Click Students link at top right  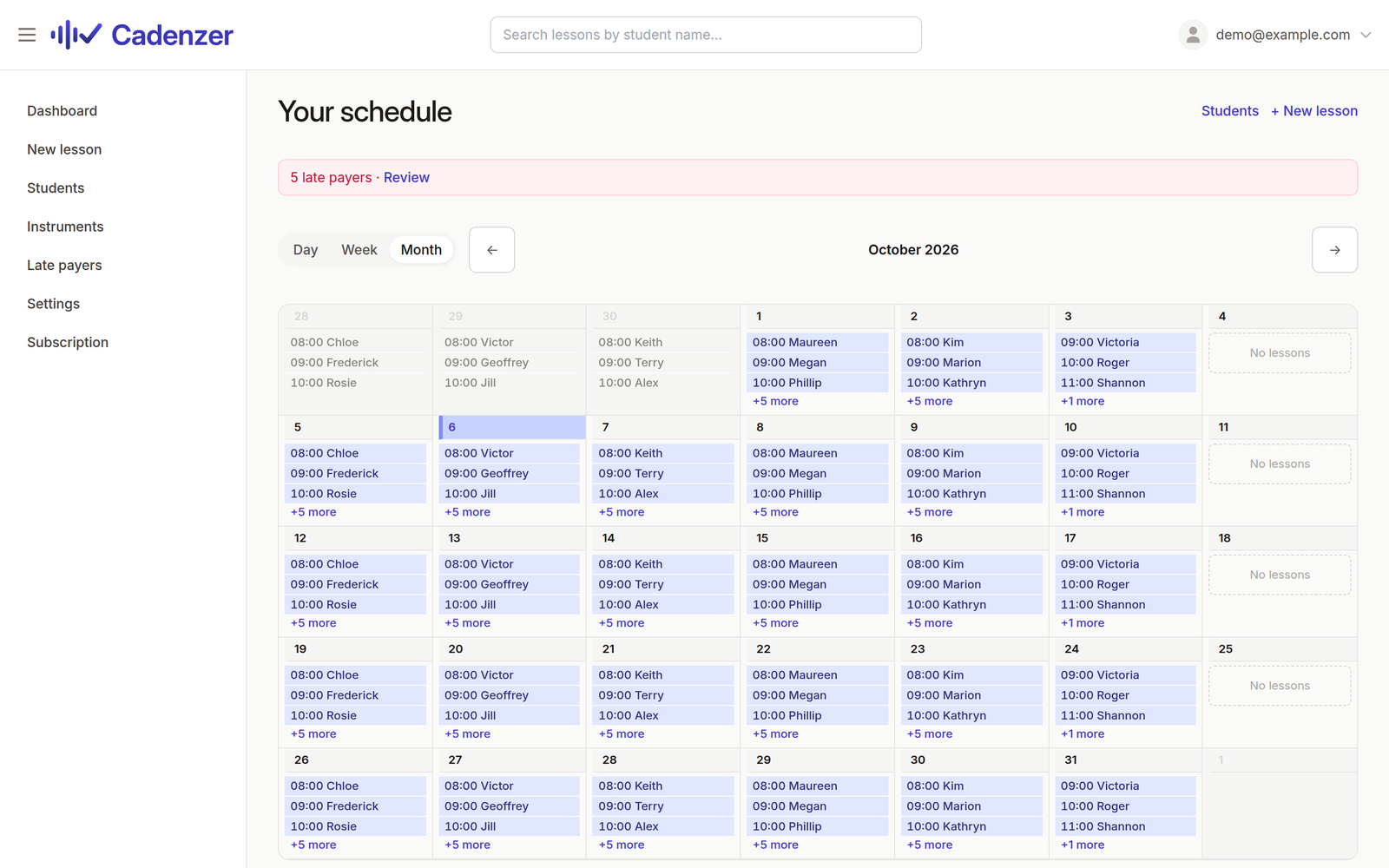click(1229, 111)
